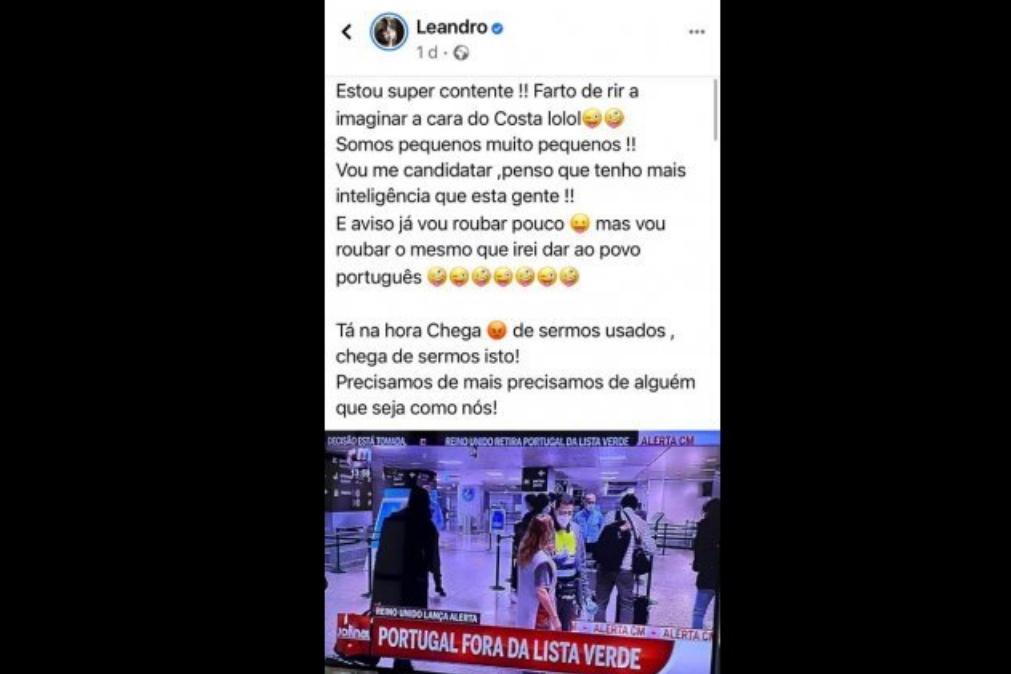The height and width of the screenshot is (674, 1011).
Task: Open the attached airport news photo
Action: (522, 552)
